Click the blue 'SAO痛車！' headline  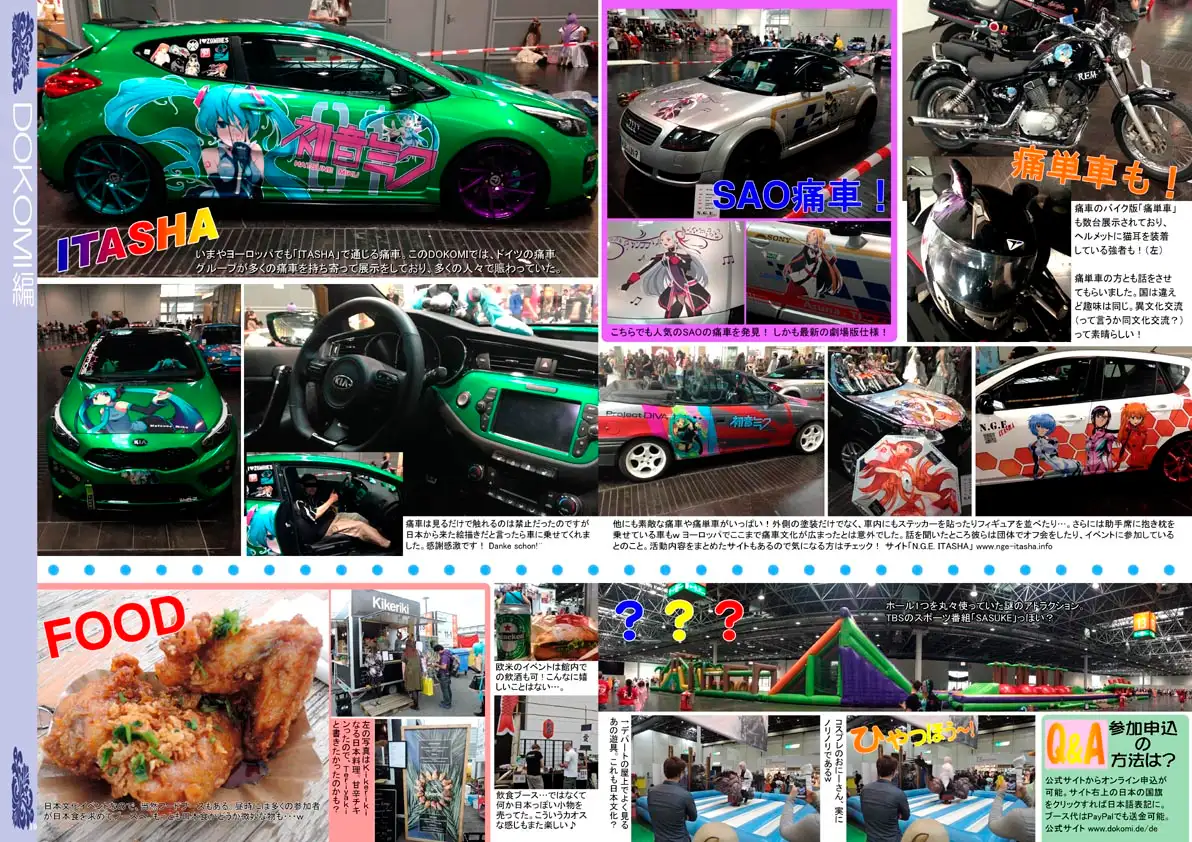(800, 196)
